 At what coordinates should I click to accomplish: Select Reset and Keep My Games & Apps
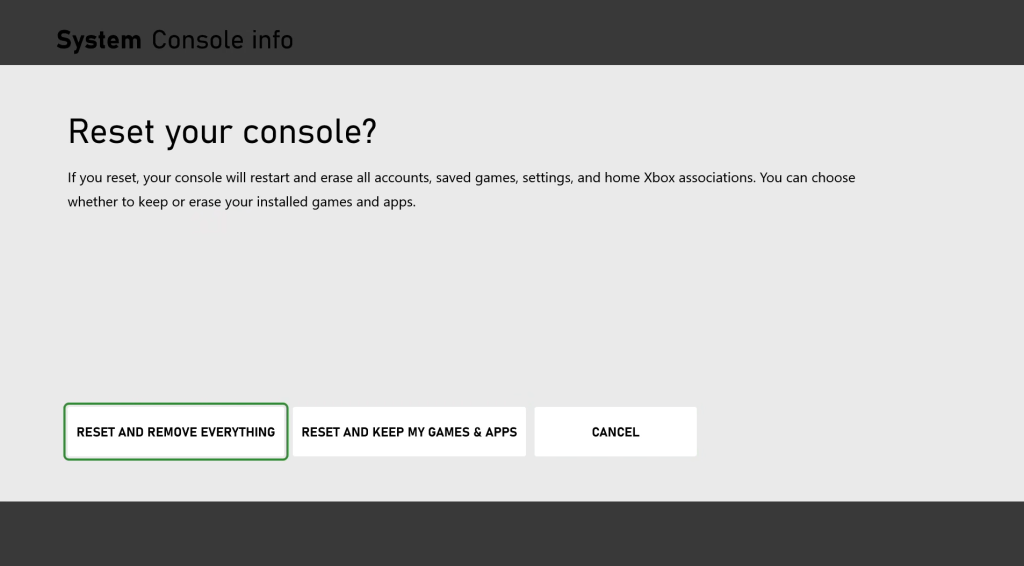coord(409,432)
